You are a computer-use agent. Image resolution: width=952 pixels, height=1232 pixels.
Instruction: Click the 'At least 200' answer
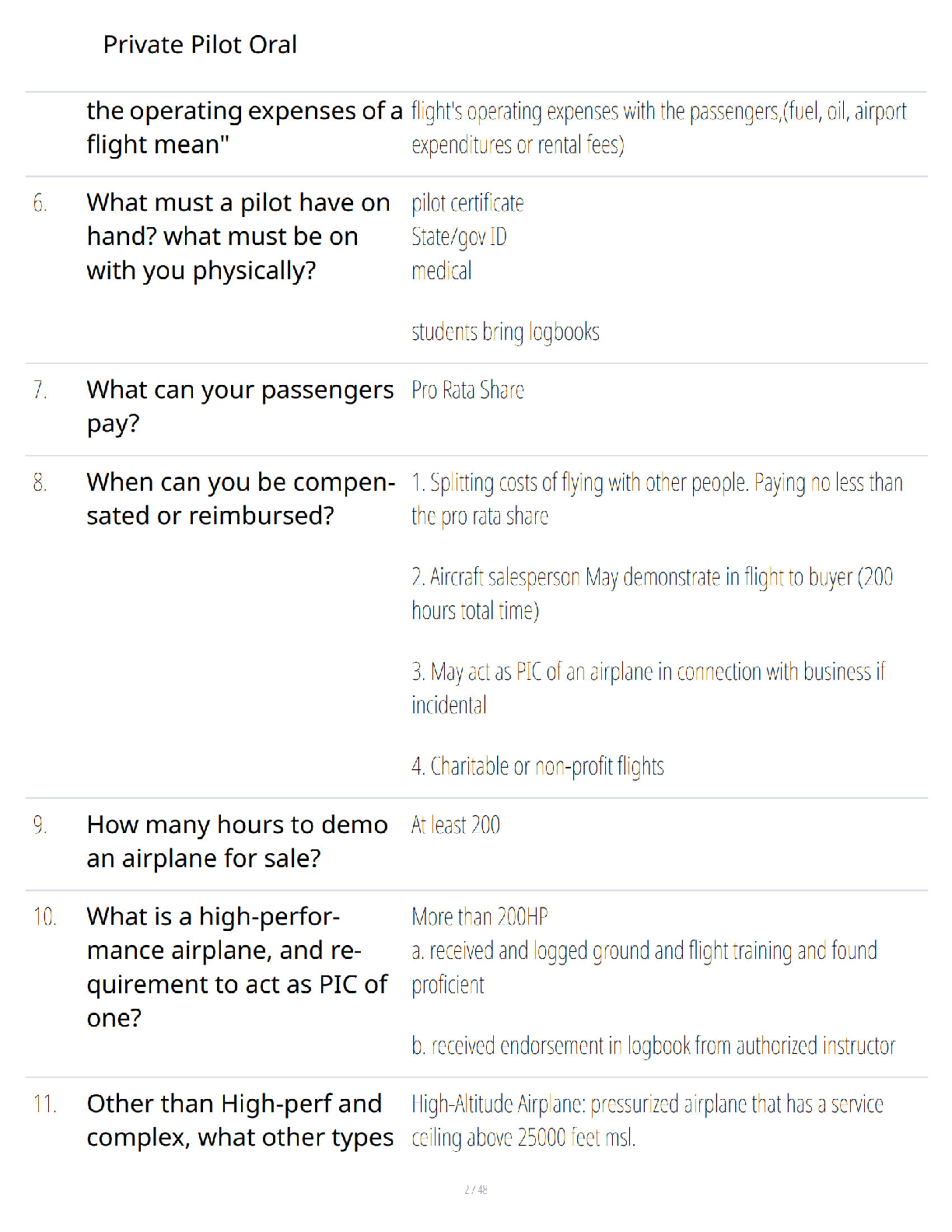point(456,824)
